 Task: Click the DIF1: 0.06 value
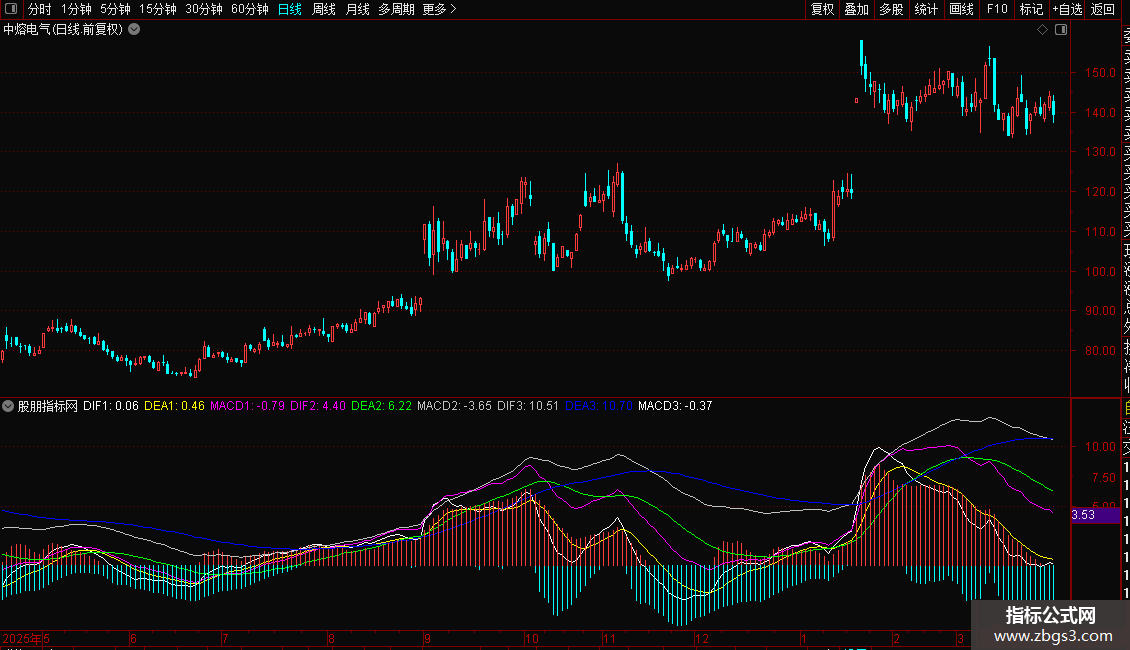pos(111,406)
